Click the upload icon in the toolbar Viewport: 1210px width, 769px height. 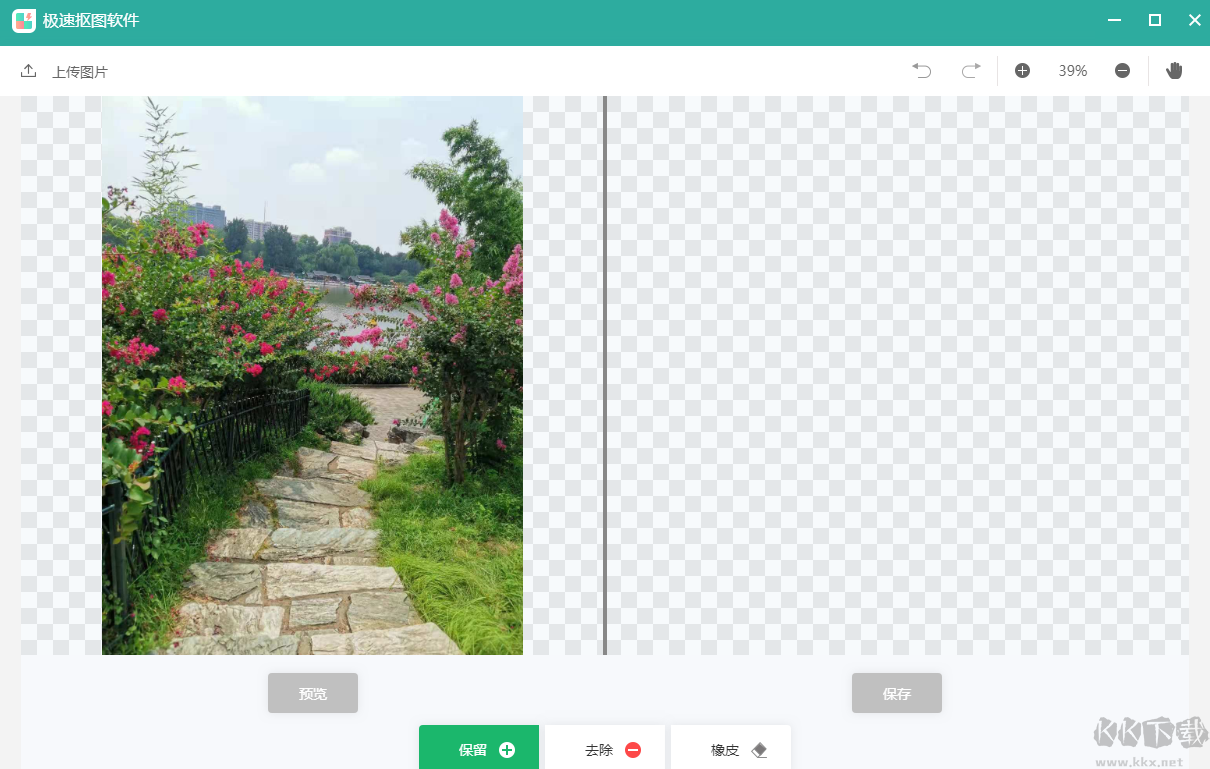pos(28,71)
